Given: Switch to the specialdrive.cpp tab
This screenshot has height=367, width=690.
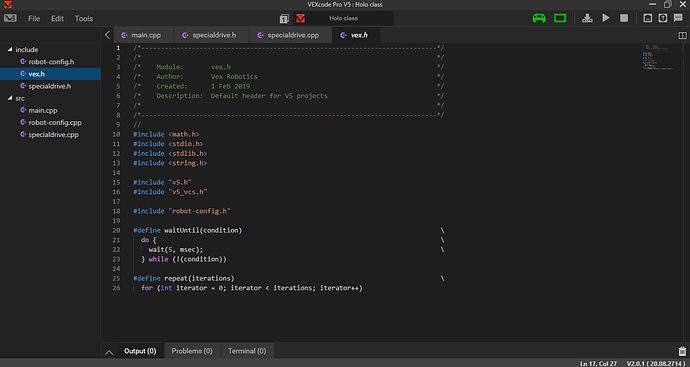Looking at the screenshot, I should 290,35.
